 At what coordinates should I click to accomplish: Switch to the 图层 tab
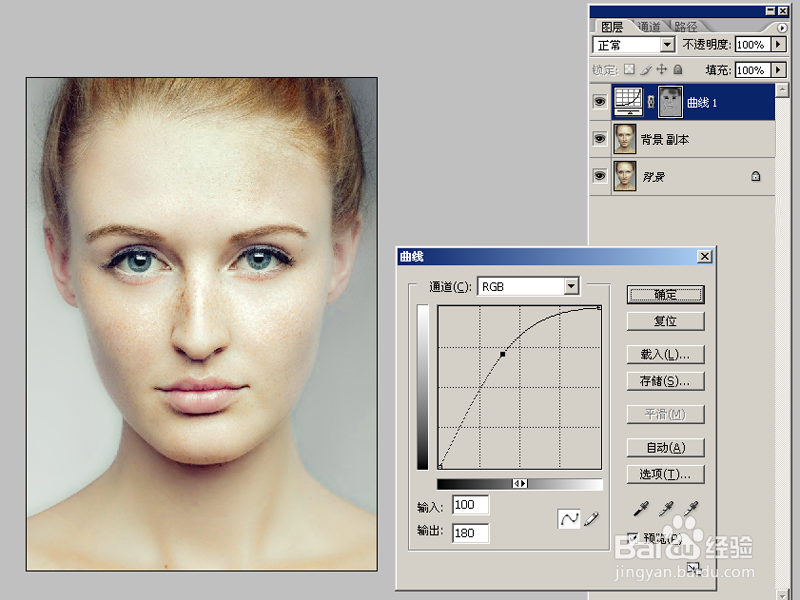[612, 27]
